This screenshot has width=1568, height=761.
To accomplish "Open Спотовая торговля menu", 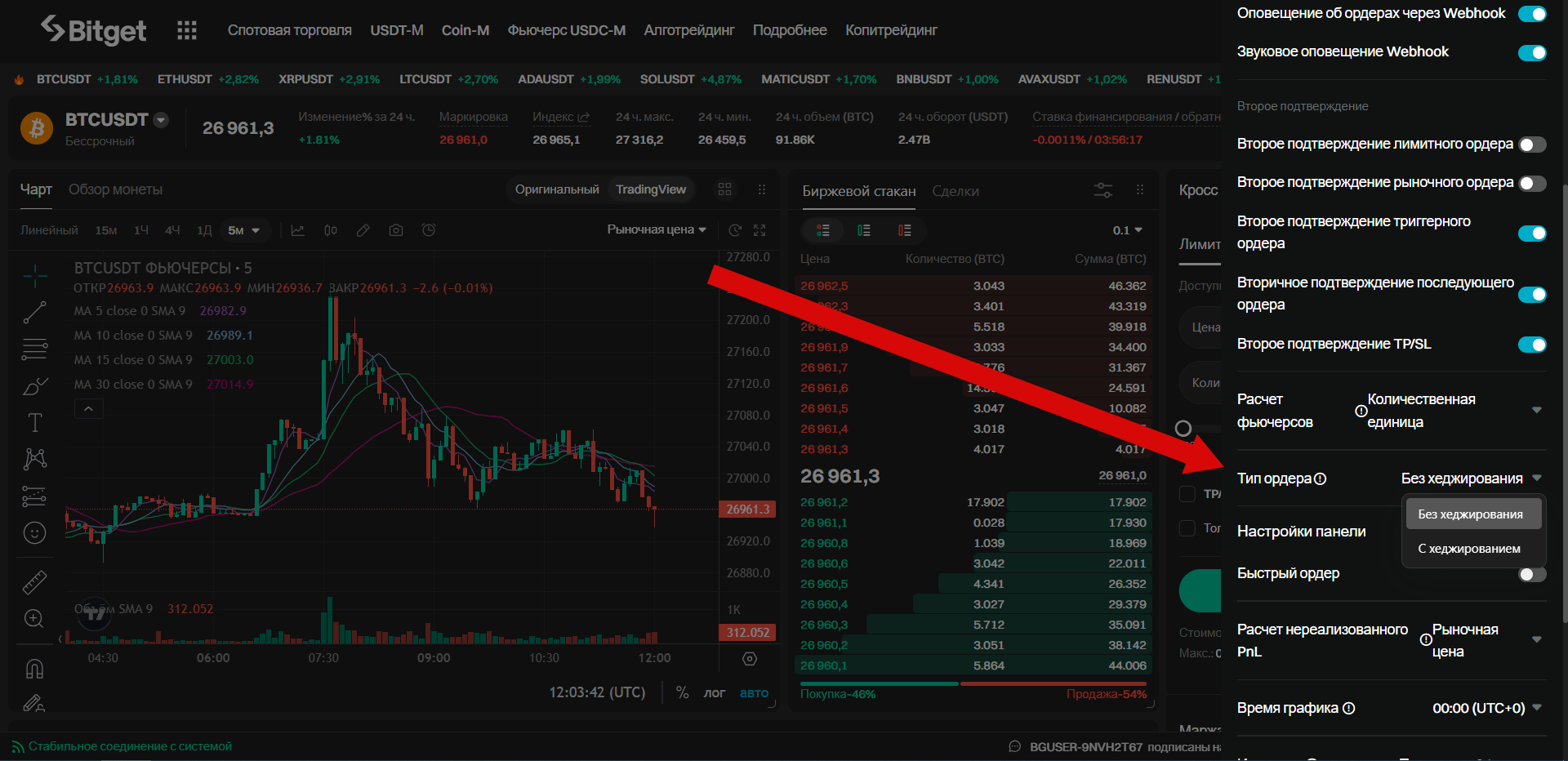I will (290, 30).
